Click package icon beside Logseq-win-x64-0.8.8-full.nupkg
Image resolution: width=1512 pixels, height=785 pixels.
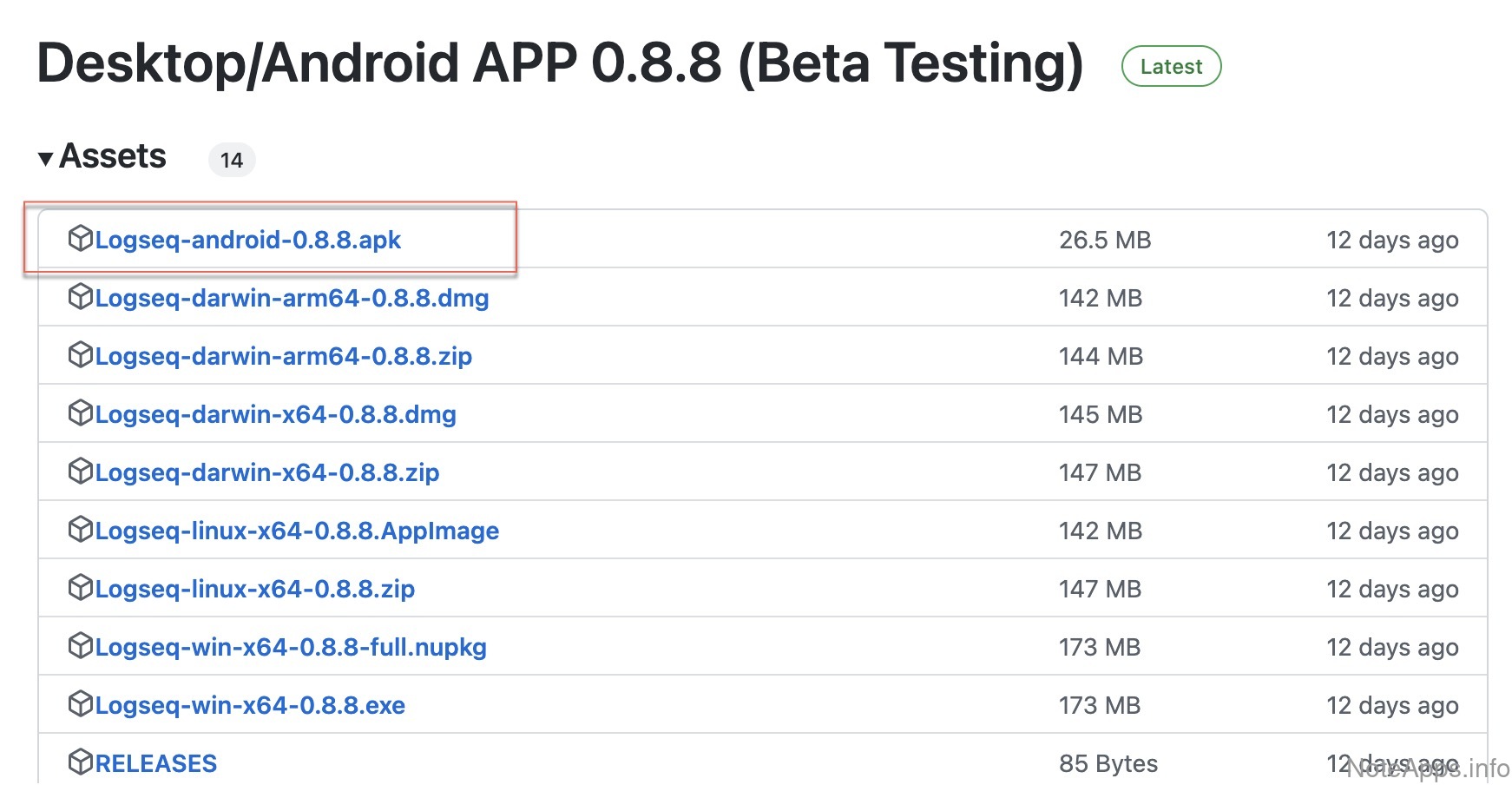point(80,646)
